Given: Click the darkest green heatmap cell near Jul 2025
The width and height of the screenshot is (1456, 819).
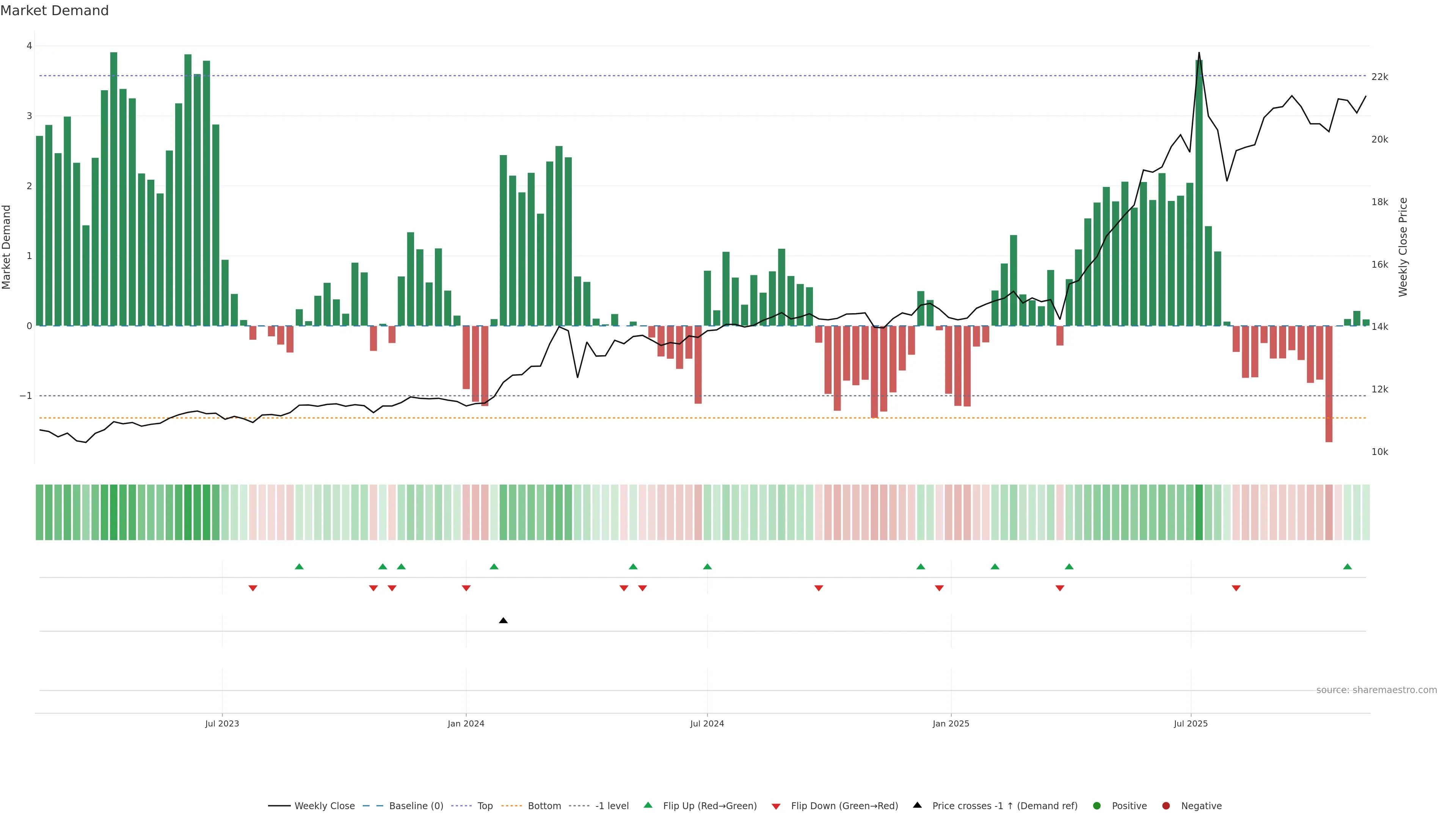Looking at the screenshot, I should 1199,512.
